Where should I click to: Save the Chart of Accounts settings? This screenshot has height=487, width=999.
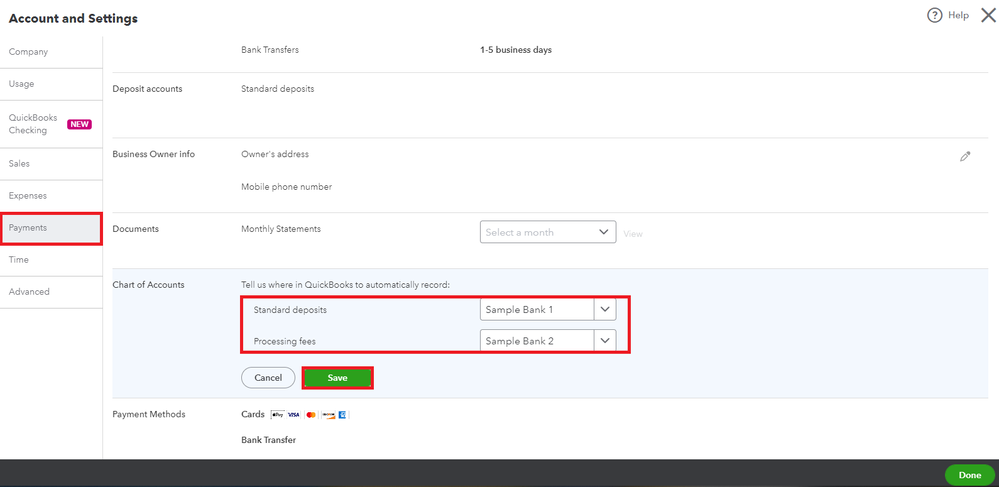point(337,378)
